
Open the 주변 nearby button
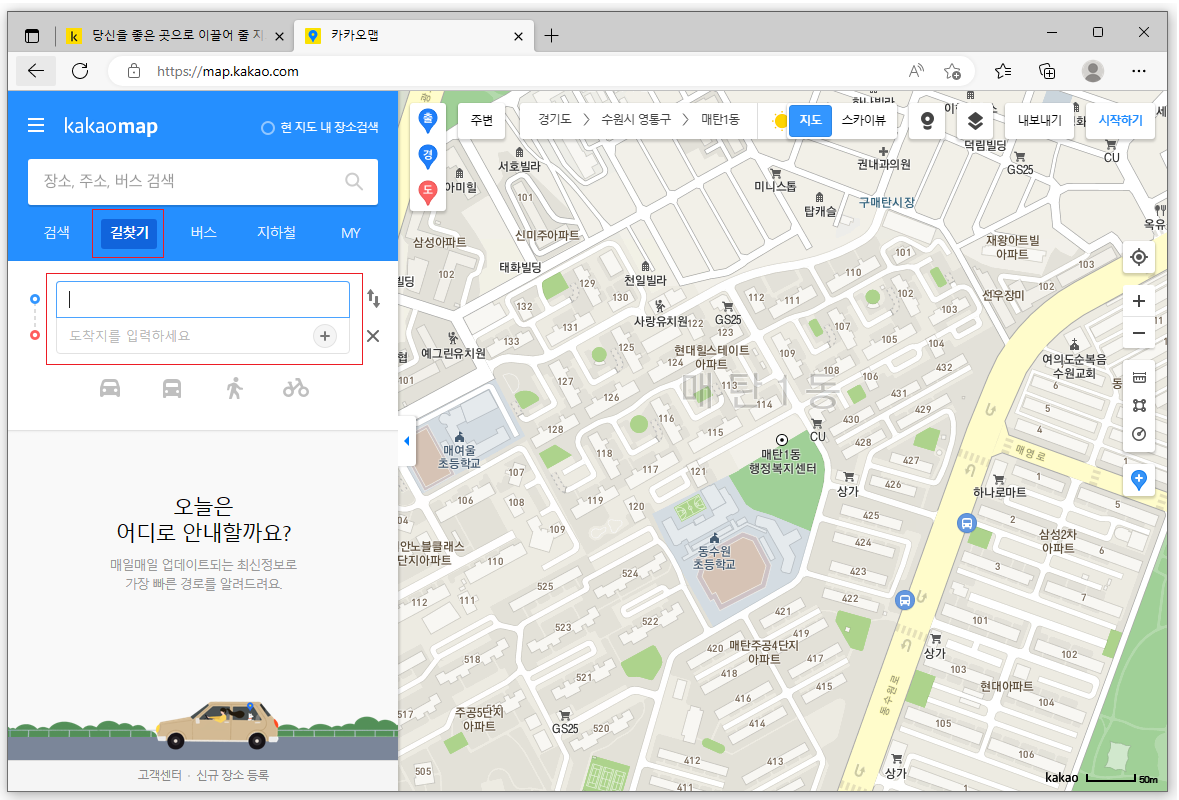click(x=482, y=120)
